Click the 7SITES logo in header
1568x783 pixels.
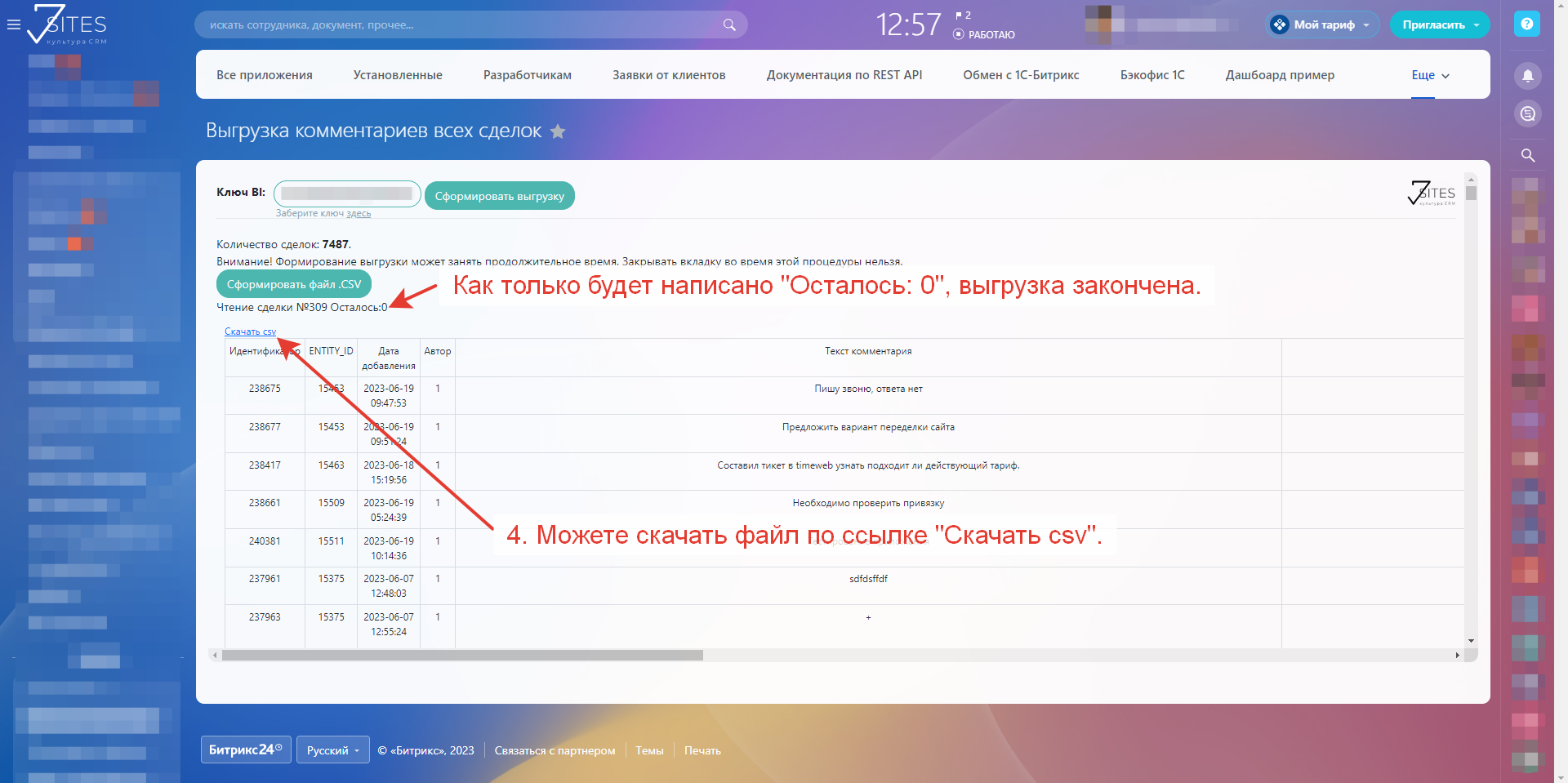68,24
